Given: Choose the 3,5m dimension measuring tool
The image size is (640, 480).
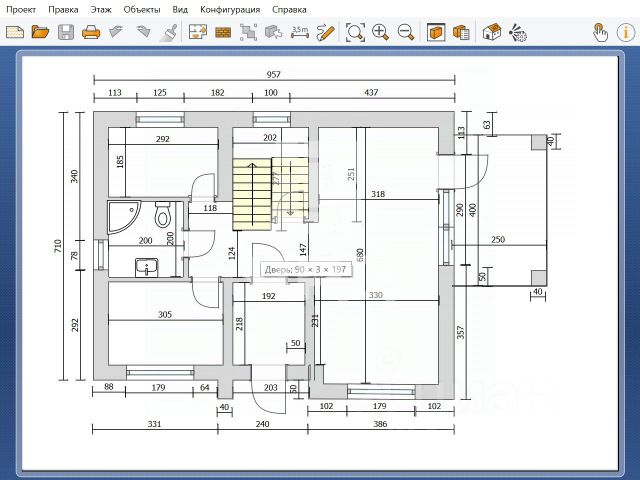Looking at the screenshot, I should [x=300, y=32].
